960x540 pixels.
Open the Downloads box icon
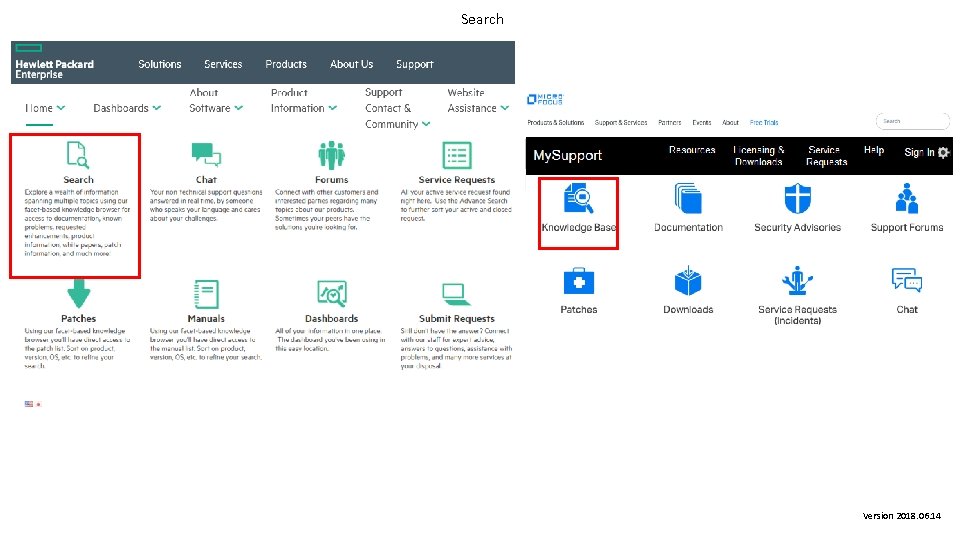(688, 281)
